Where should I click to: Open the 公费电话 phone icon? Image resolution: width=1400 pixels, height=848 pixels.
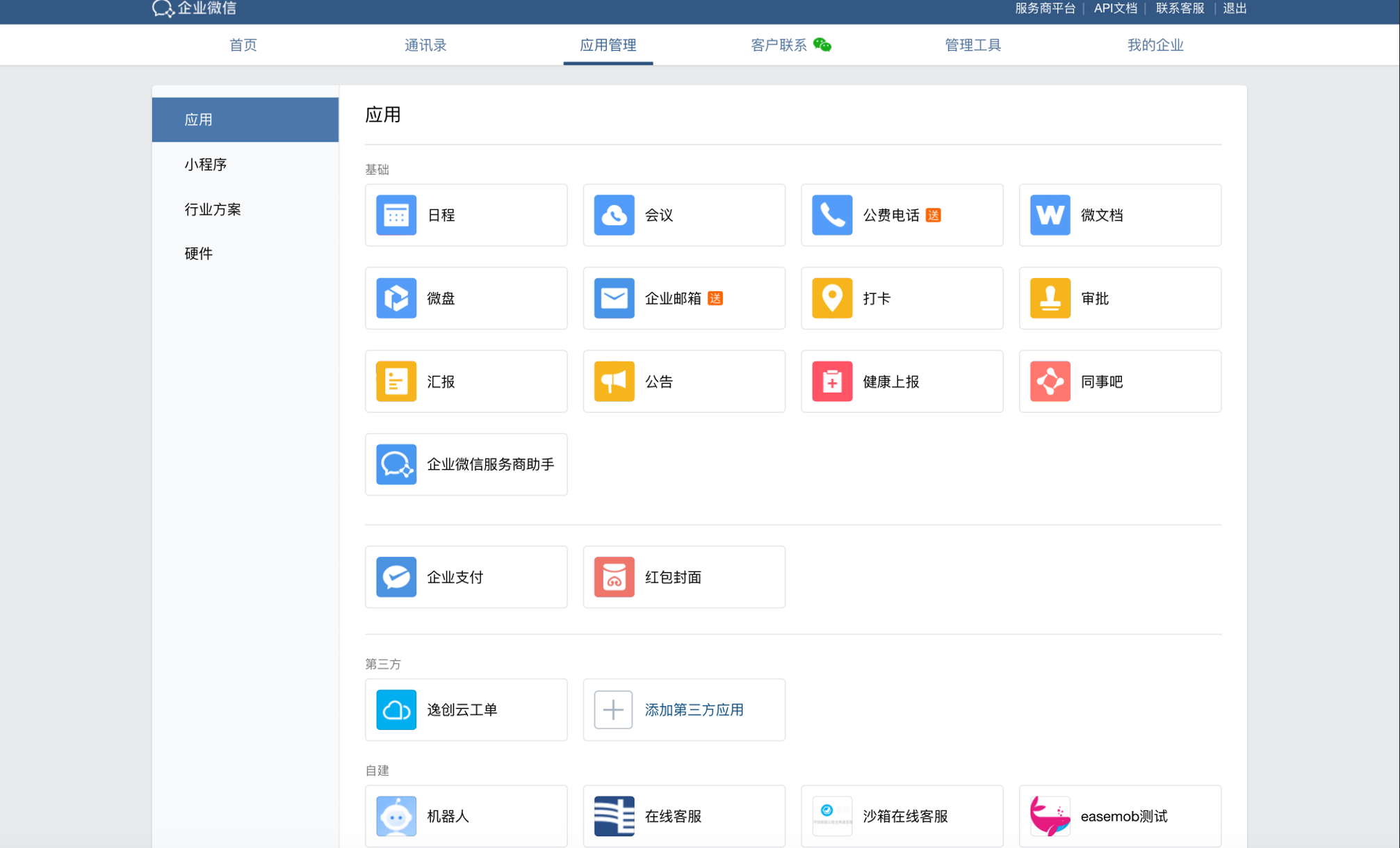pos(832,215)
